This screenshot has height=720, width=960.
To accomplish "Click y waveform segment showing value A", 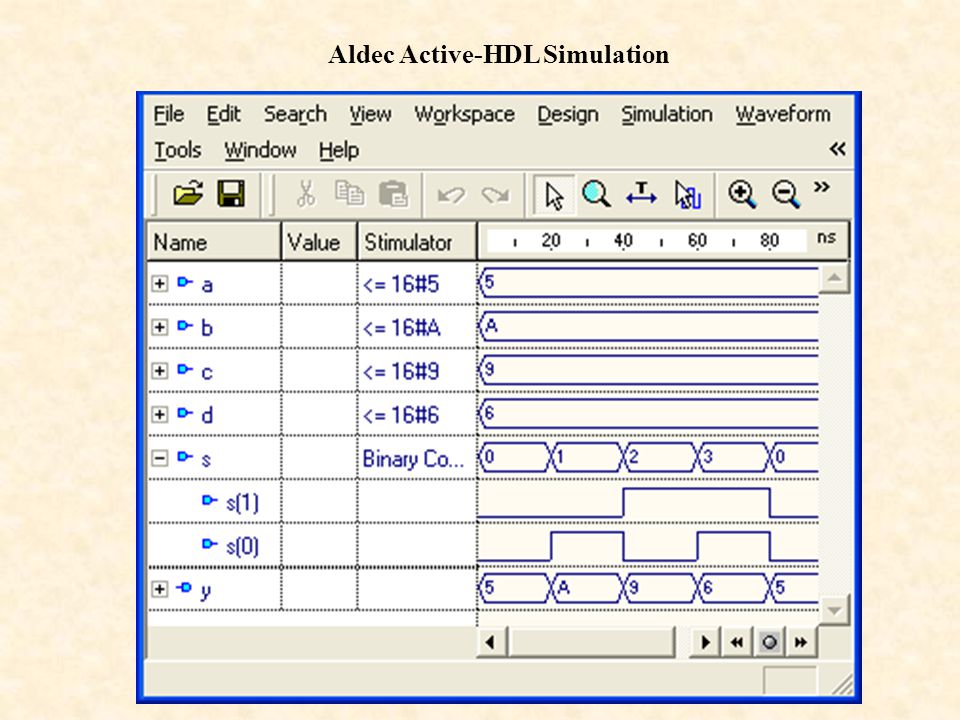I will 587,588.
